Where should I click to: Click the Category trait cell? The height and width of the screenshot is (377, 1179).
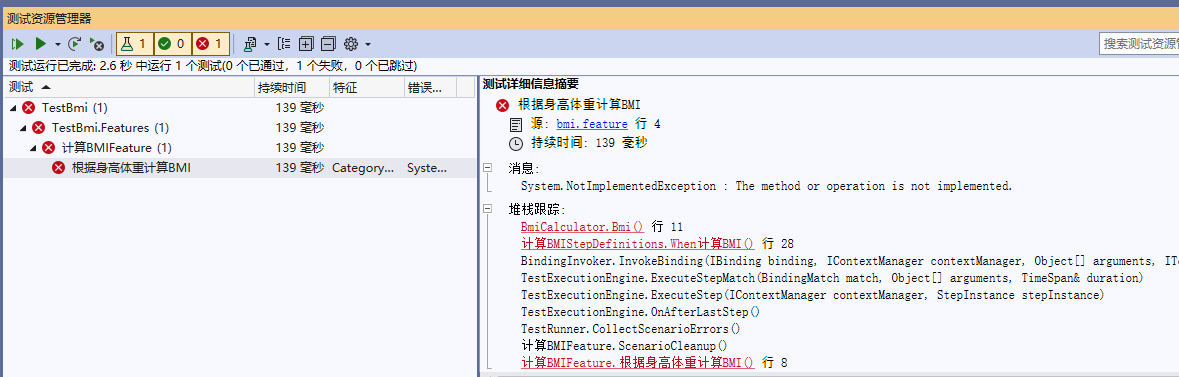pyautogui.click(x=364, y=168)
